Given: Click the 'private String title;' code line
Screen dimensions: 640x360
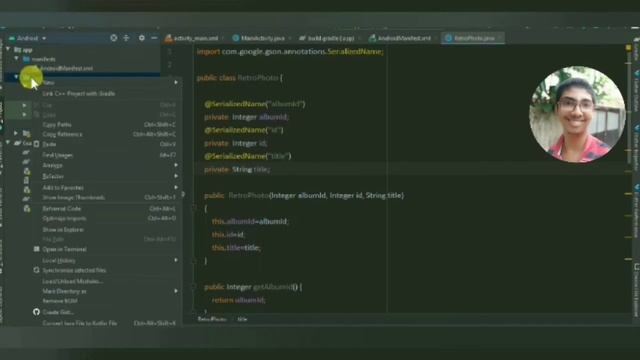Looking at the screenshot, I should pyautogui.click(x=237, y=169).
